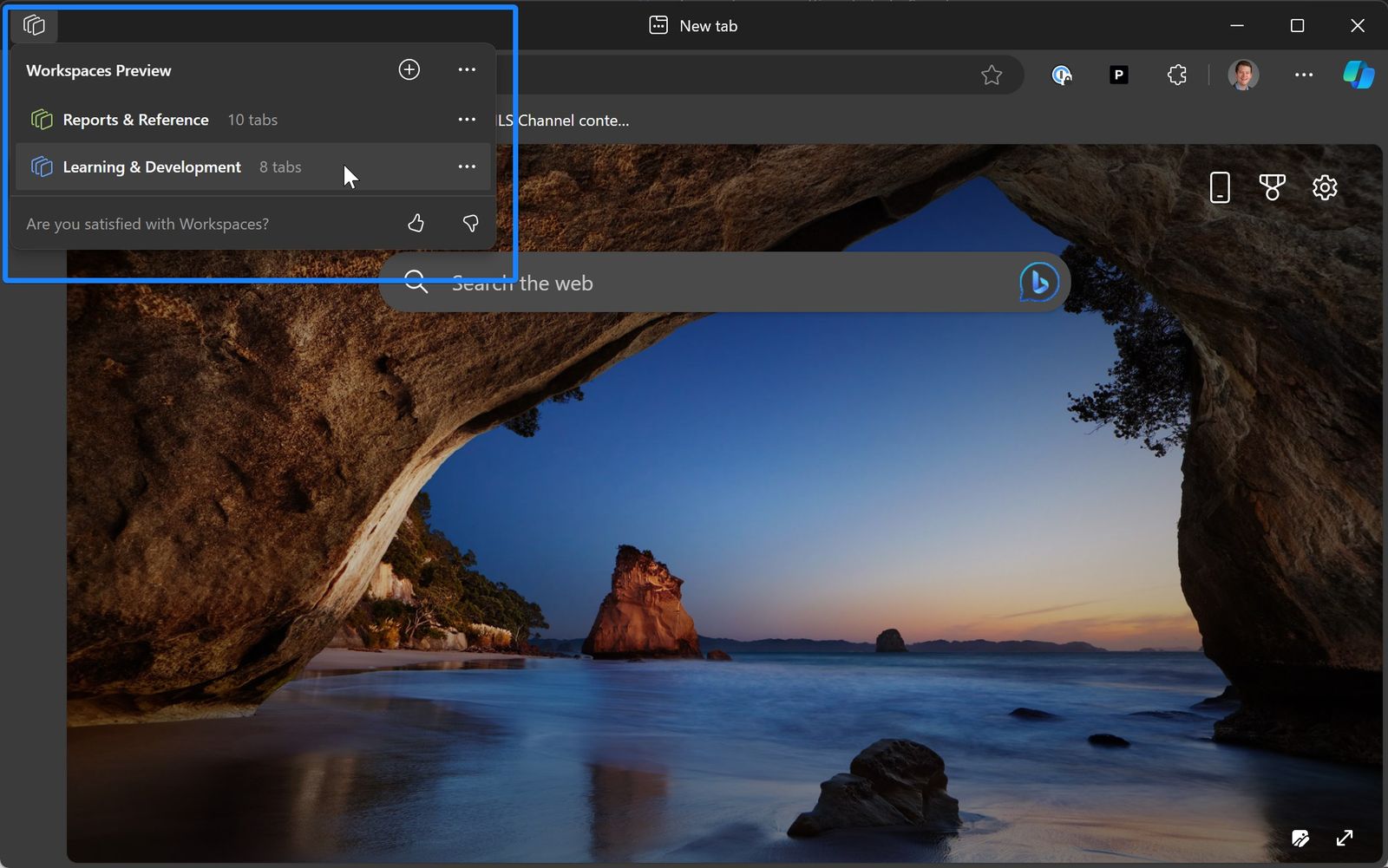
Task: Open options menu for Reports & Reference workspace
Action: point(466,120)
